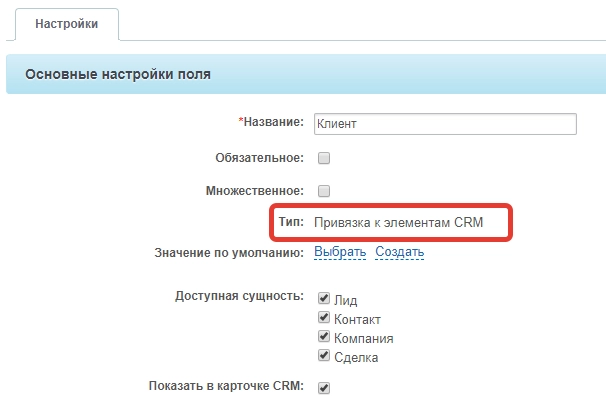This screenshot has height=400, width=606.
Task: Toggle the Множественное checkbox
Action: tap(324, 190)
